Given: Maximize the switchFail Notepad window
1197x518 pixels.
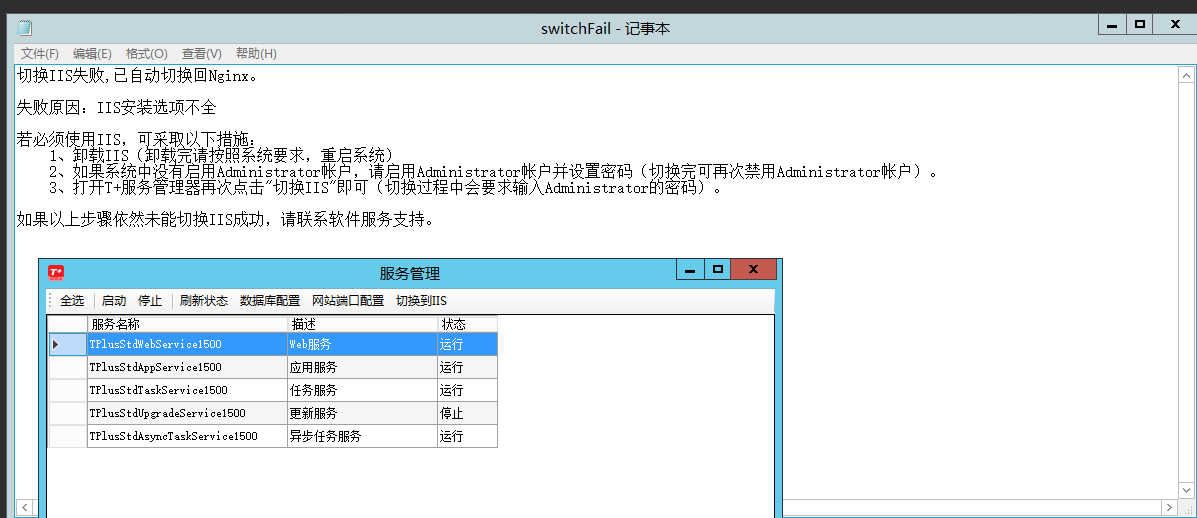Looking at the screenshot, I should pos(1140,25).
